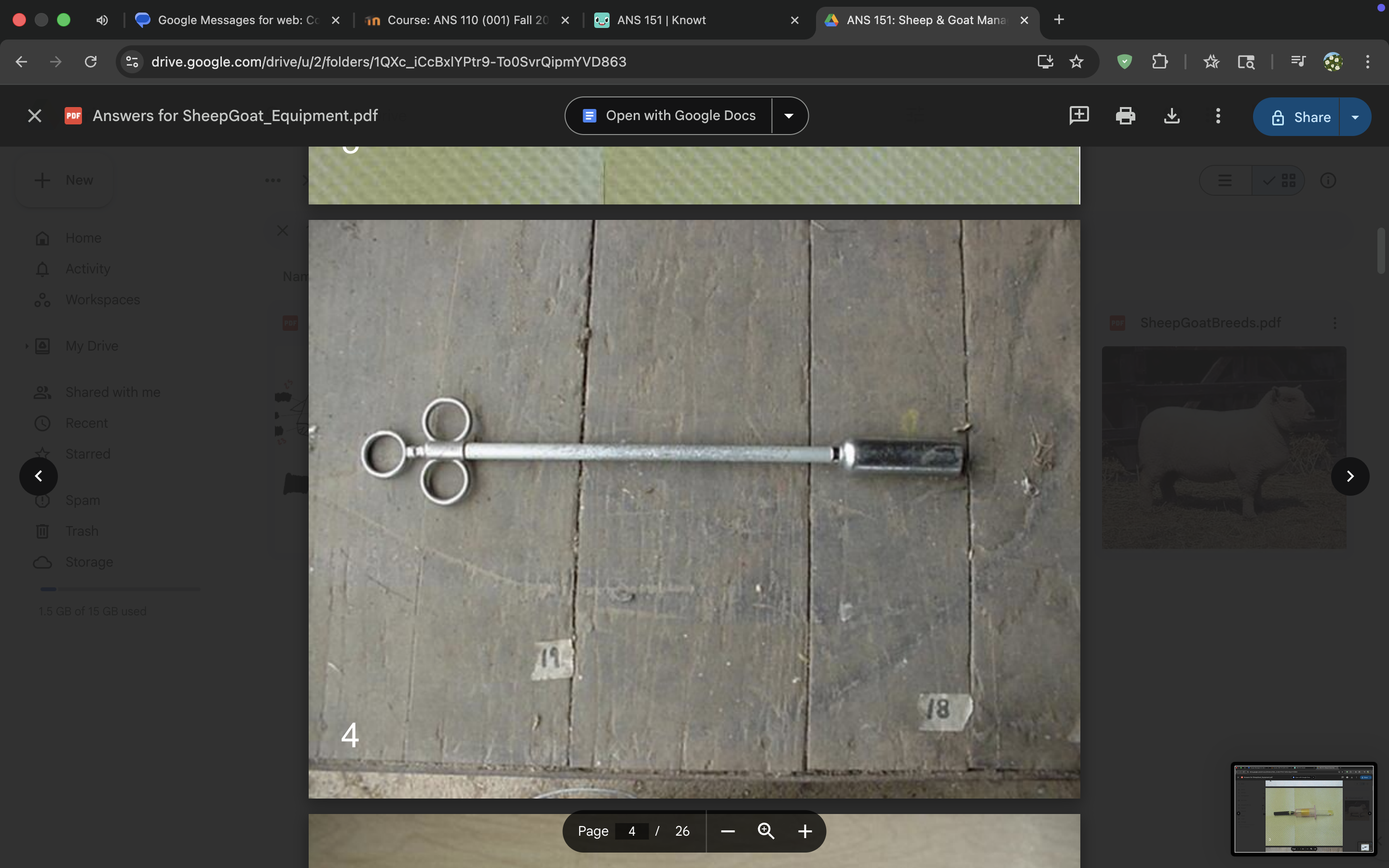The height and width of the screenshot is (868, 1389).
Task: Zoom in with the plus icon
Action: pyautogui.click(x=804, y=831)
